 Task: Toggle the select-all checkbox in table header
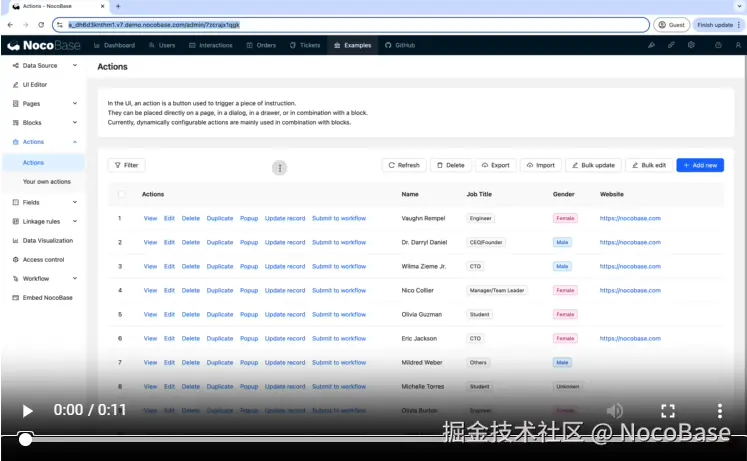[121, 194]
